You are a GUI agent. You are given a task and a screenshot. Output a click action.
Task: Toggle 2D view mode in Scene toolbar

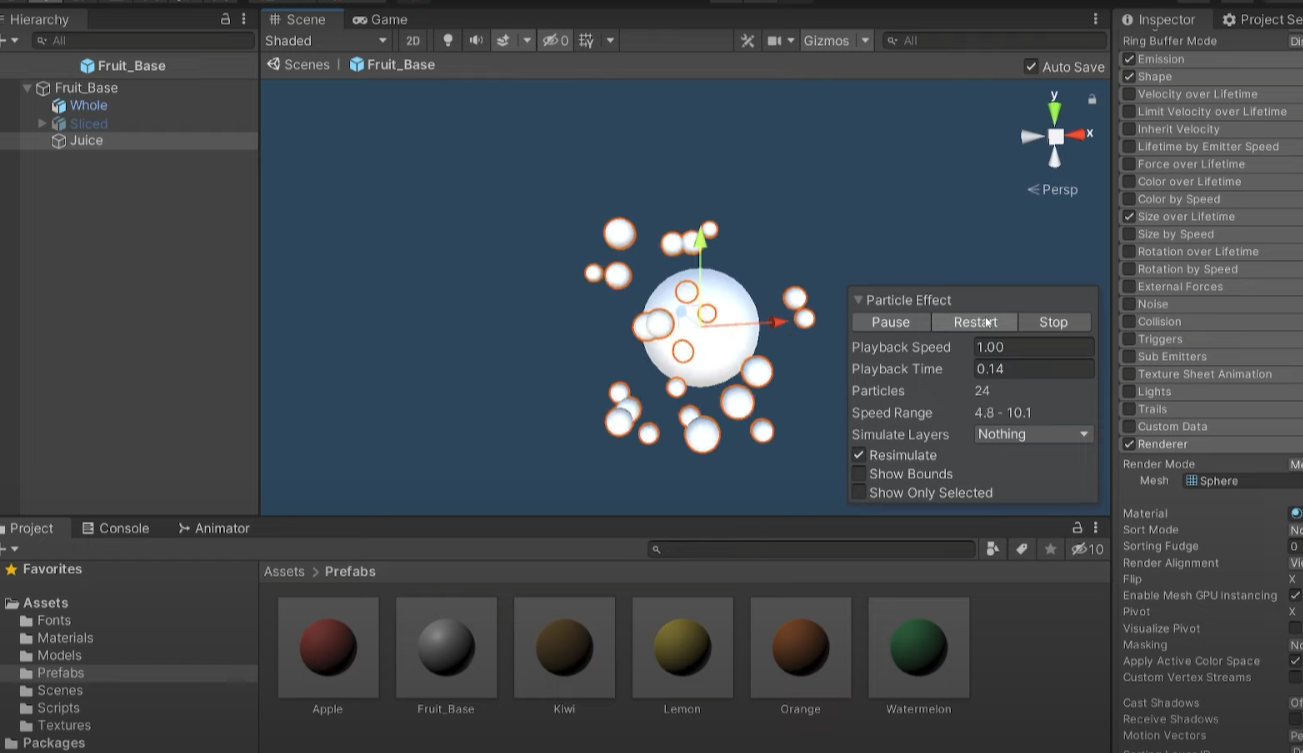tap(413, 41)
